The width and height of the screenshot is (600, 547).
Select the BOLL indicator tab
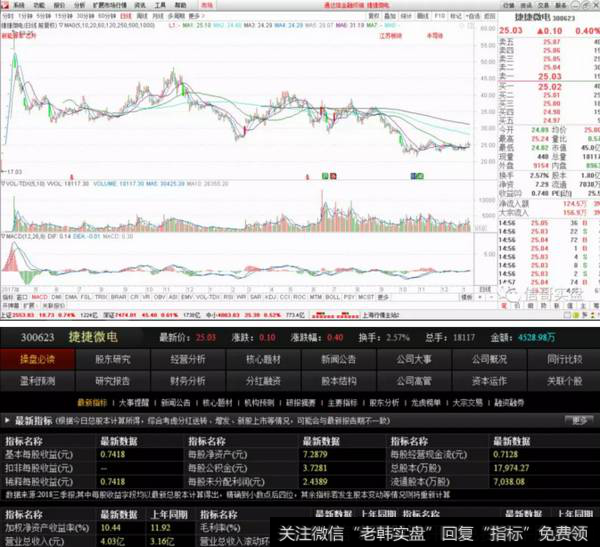tap(332, 297)
